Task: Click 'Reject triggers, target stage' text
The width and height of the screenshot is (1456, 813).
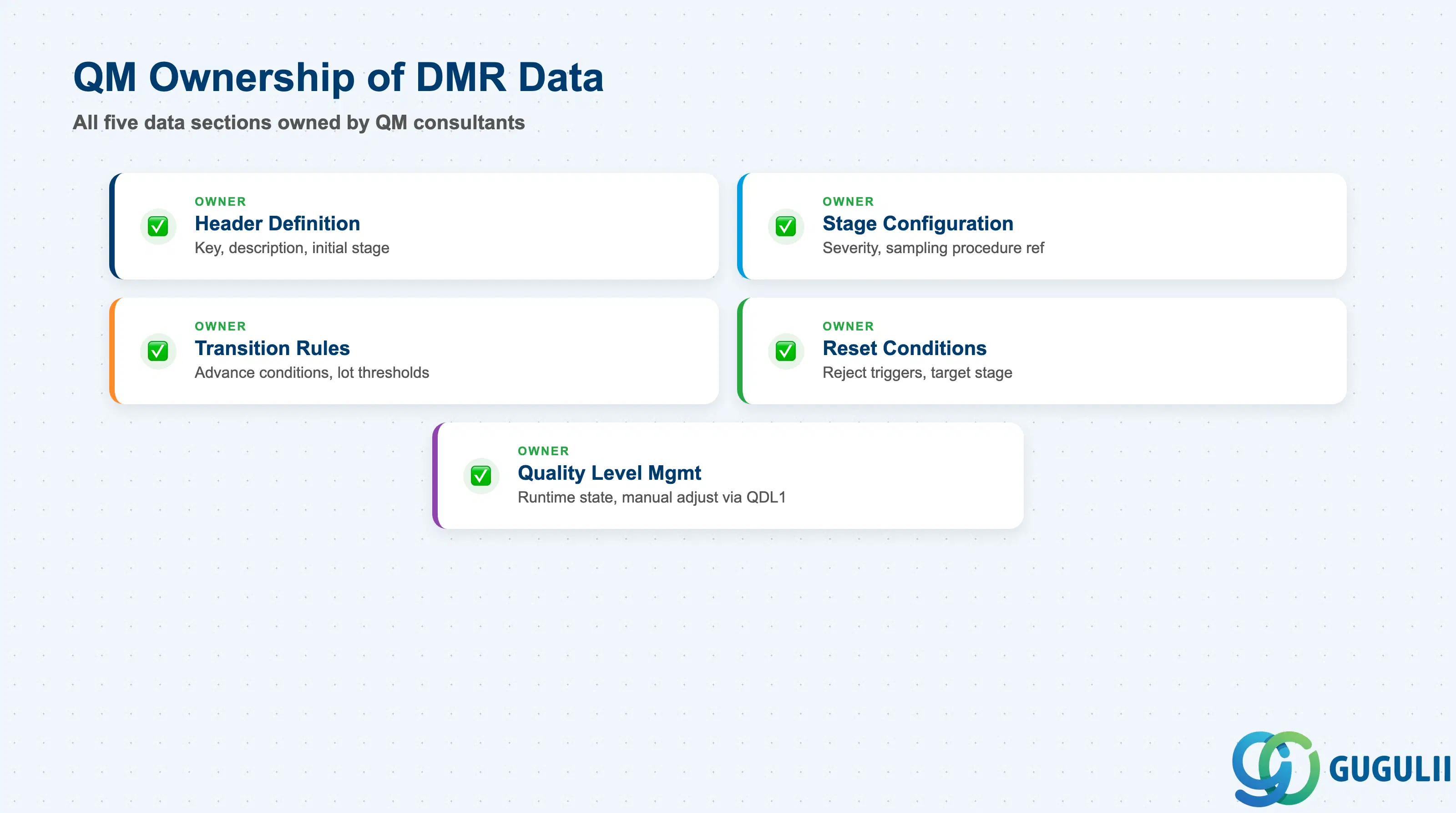Action: click(x=917, y=372)
